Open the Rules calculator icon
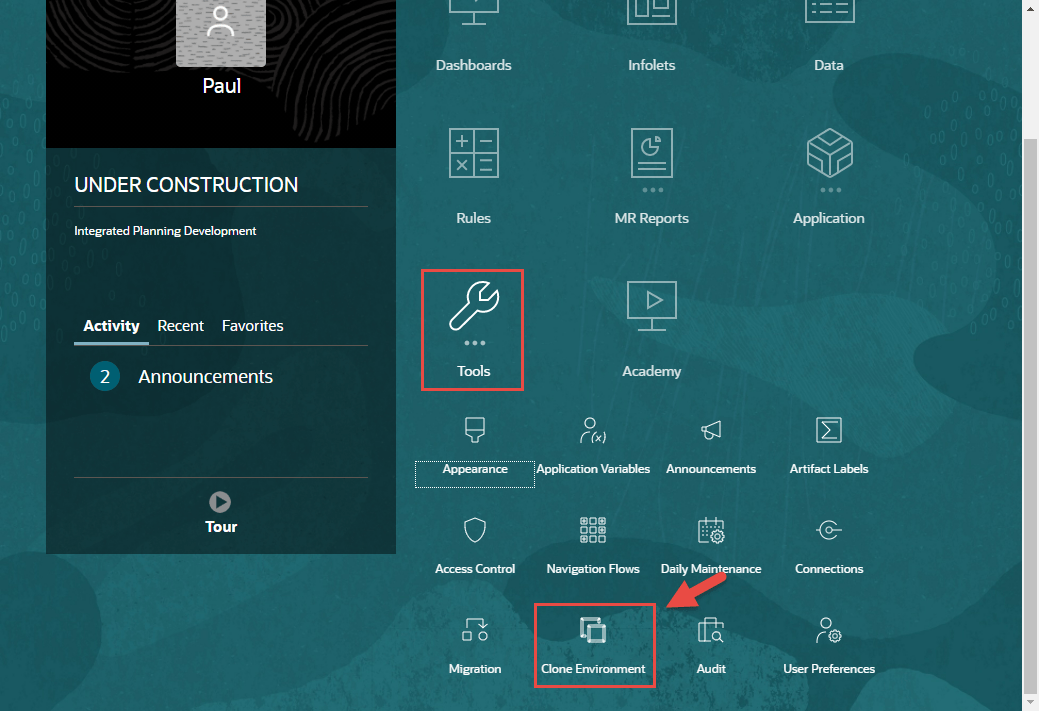 473,154
